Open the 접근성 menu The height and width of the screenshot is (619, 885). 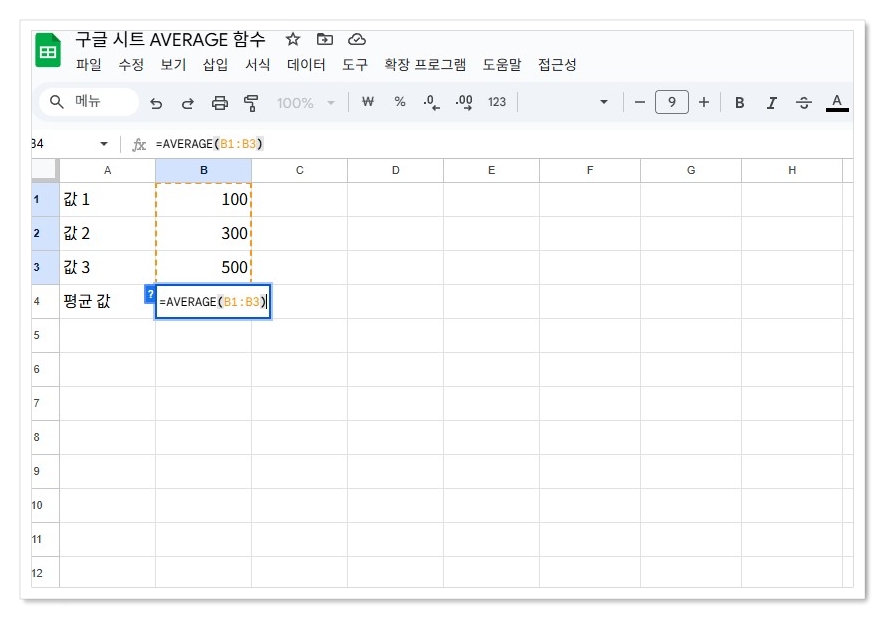(557, 64)
